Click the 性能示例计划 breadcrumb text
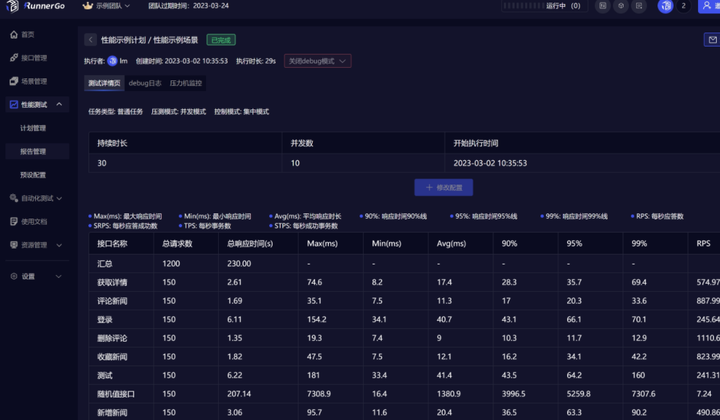The width and height of the screenshot is (720, 420). tap(123, 40)
